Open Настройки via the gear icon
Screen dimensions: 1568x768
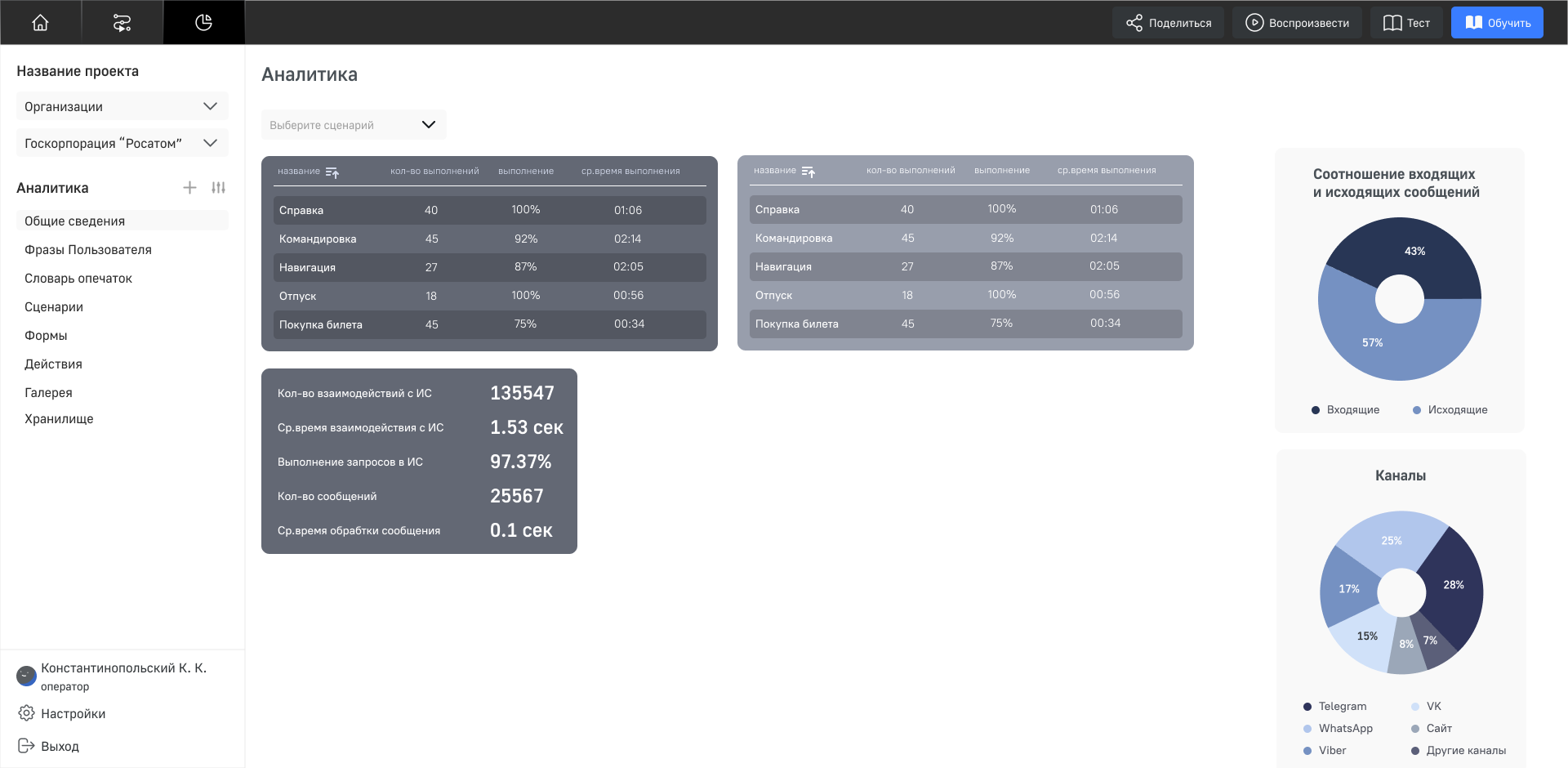[x=25, y=713]
